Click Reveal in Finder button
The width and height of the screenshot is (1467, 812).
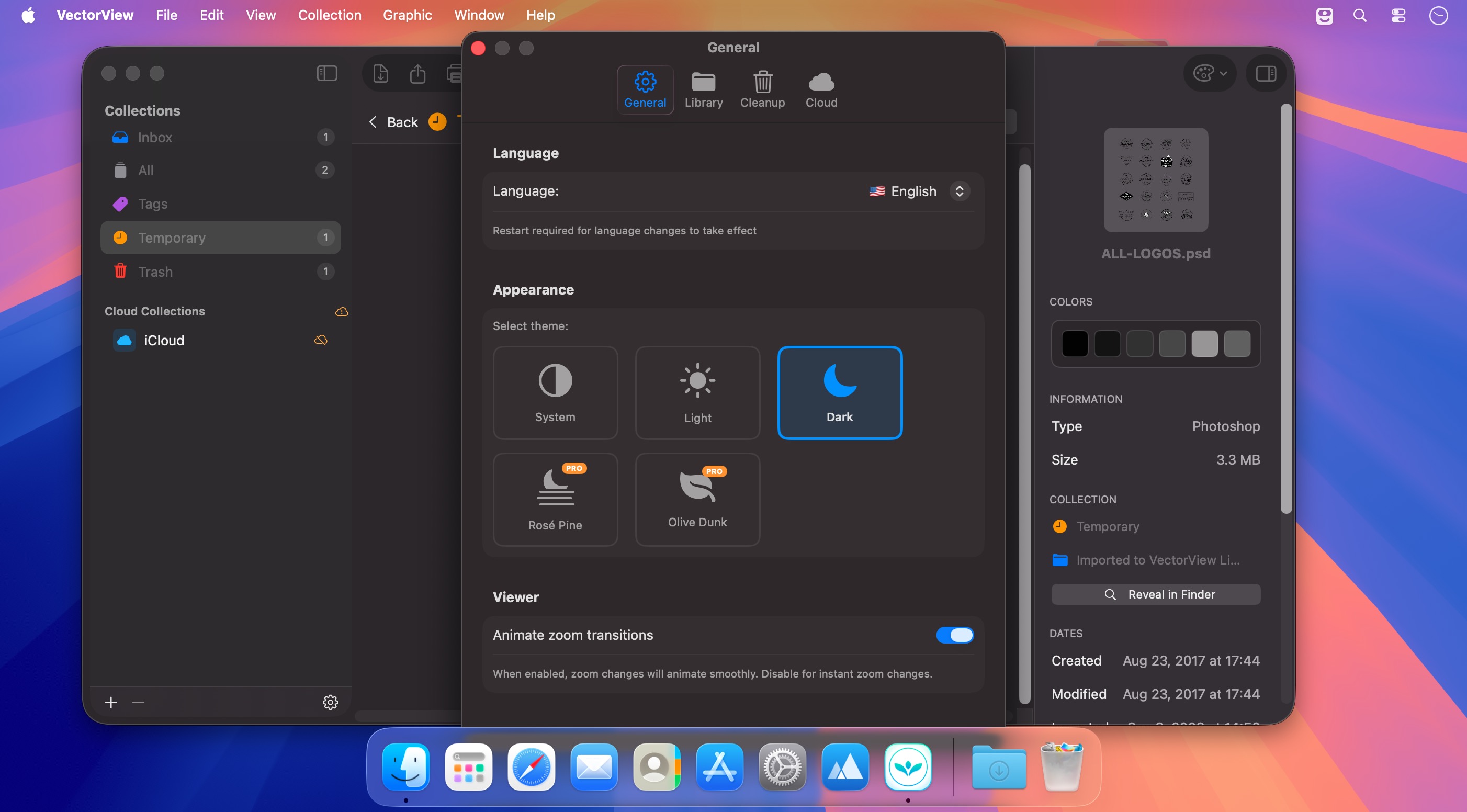tap(1156, 594)
